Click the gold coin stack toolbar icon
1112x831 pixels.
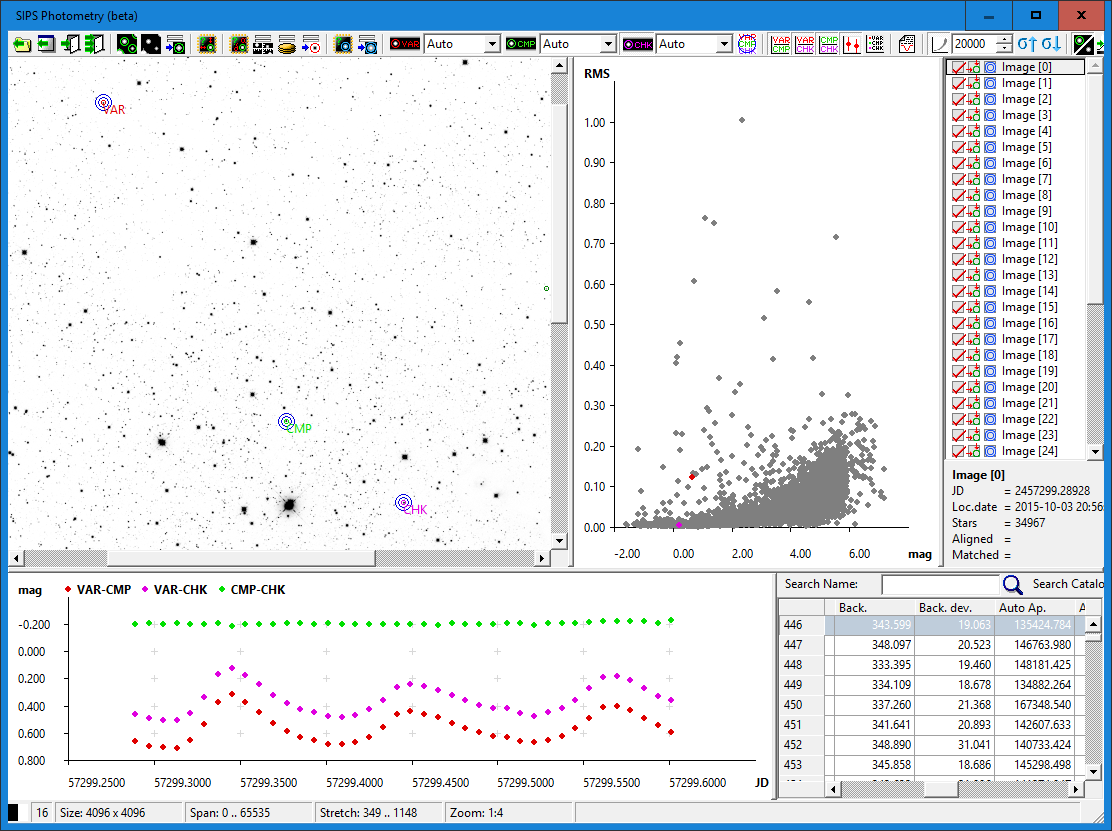286,44
